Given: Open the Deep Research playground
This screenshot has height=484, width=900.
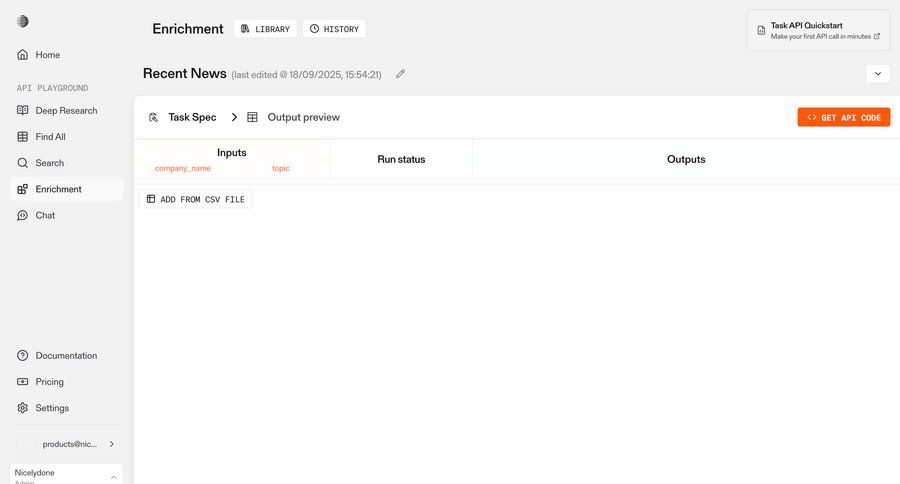Looking at the screenshot, I should (x=66, y=111).
